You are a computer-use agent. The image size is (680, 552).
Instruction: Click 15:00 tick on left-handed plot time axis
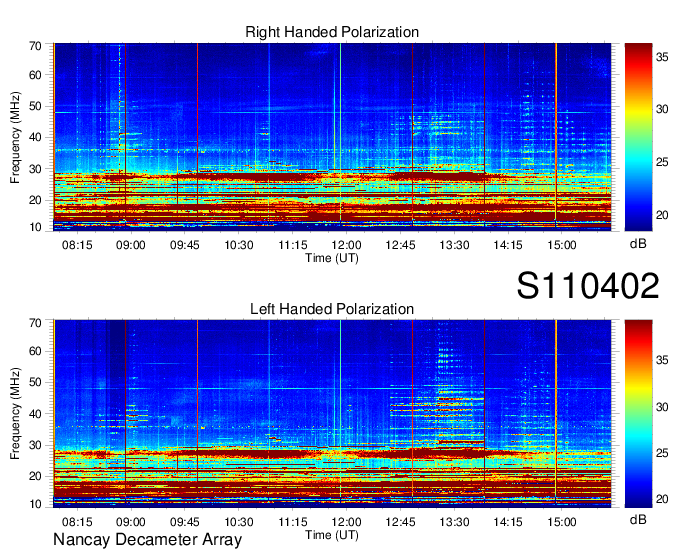562,522
